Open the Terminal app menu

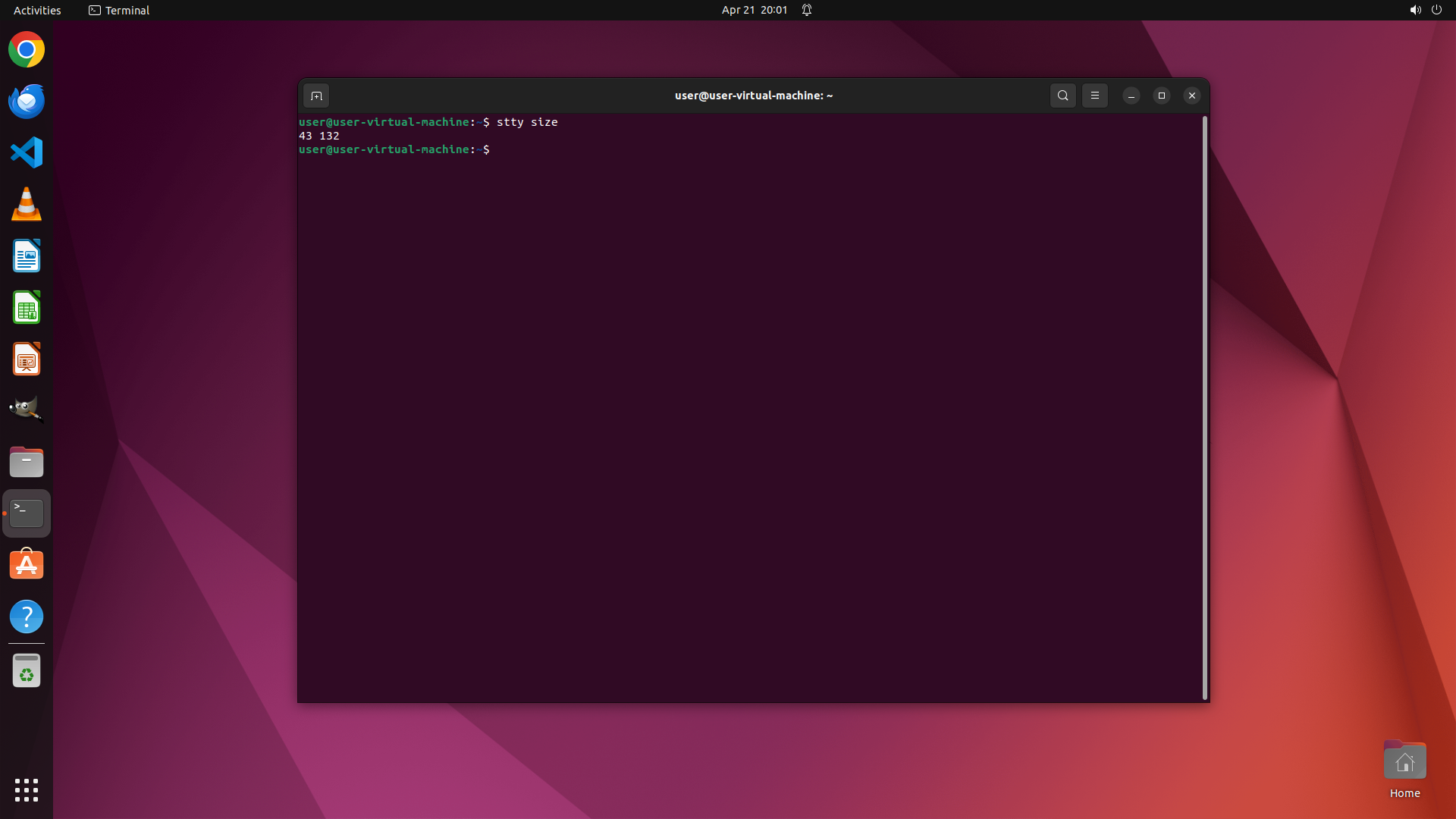coord(119,10)
